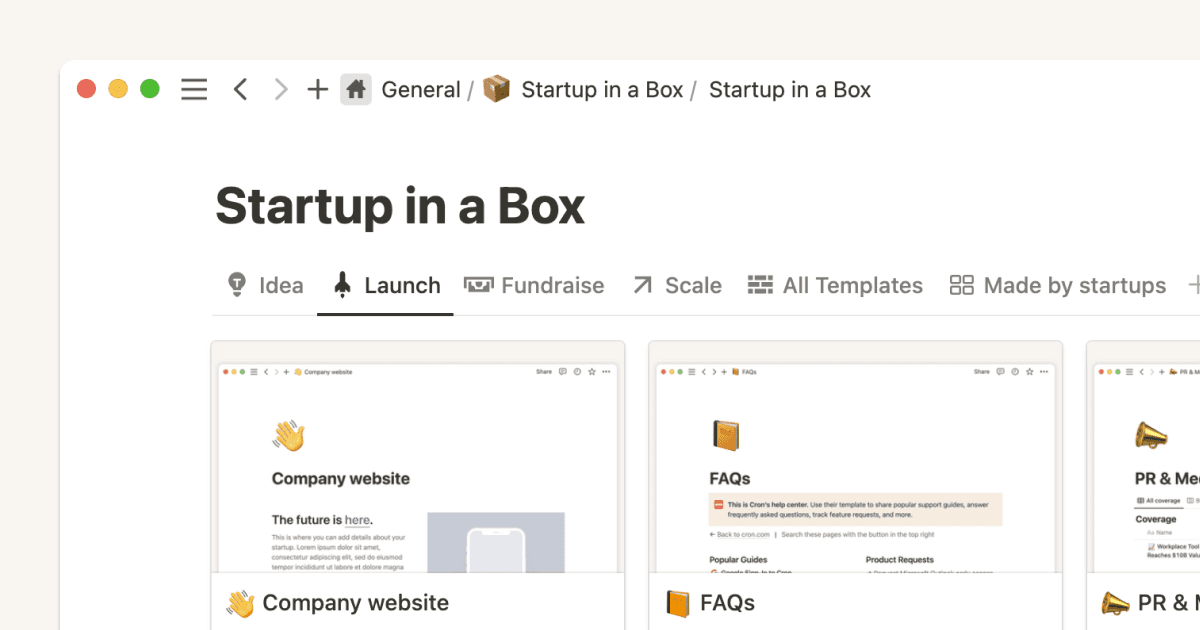1200x630 pixels.
Task: Click the forward navigation chevron
Action: tap(280, 89)
